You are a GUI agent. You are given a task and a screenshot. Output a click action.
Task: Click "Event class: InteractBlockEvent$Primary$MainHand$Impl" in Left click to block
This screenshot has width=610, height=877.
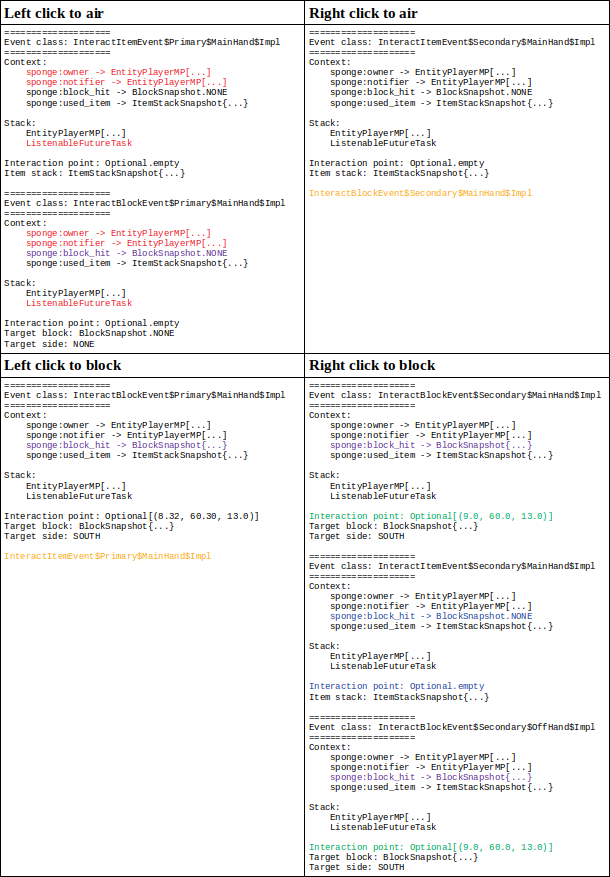coord(144,395)
